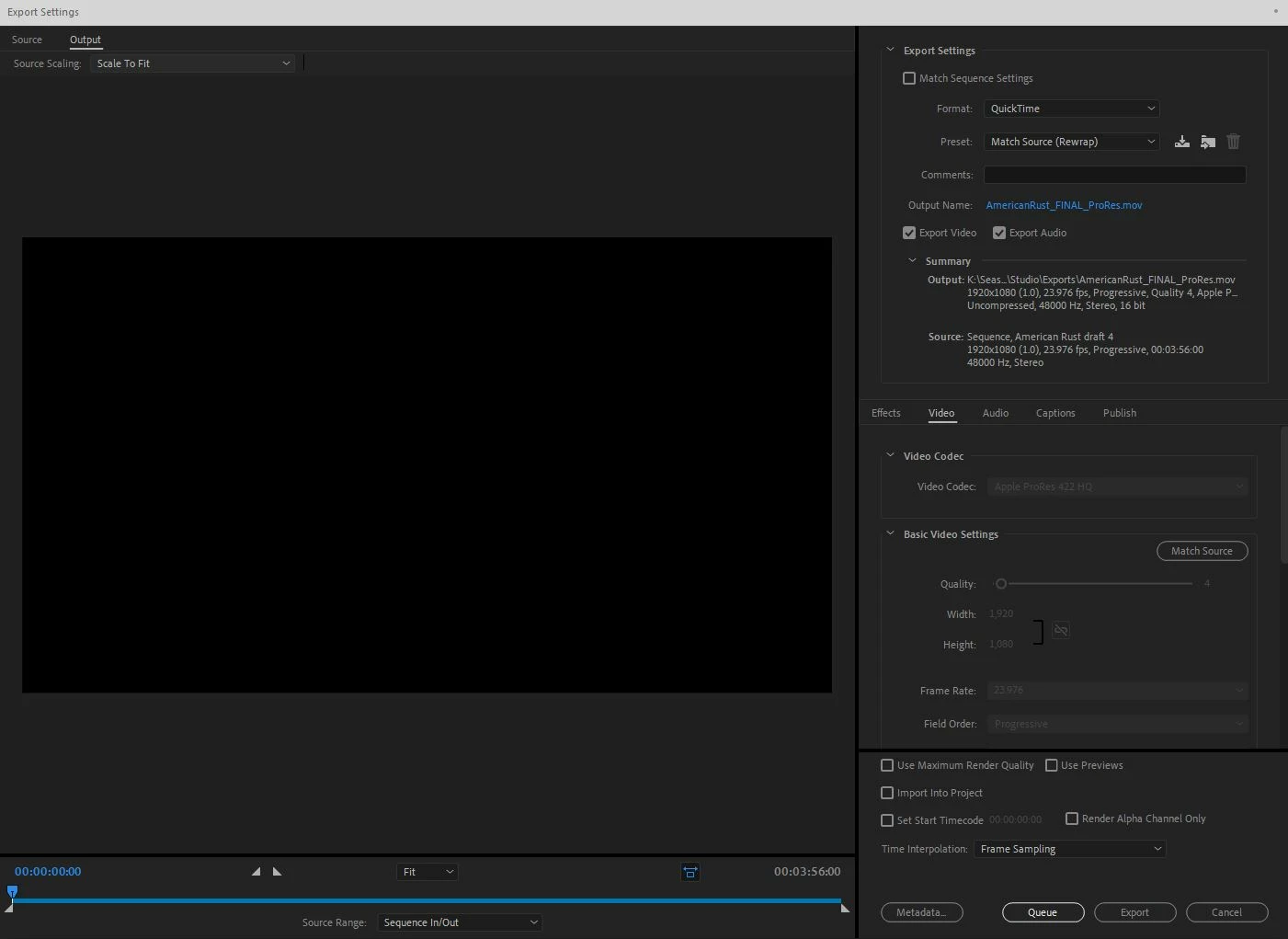Open the Fit zoom level dropdown
The image size is (1288, 939).
tap(427, 872)
